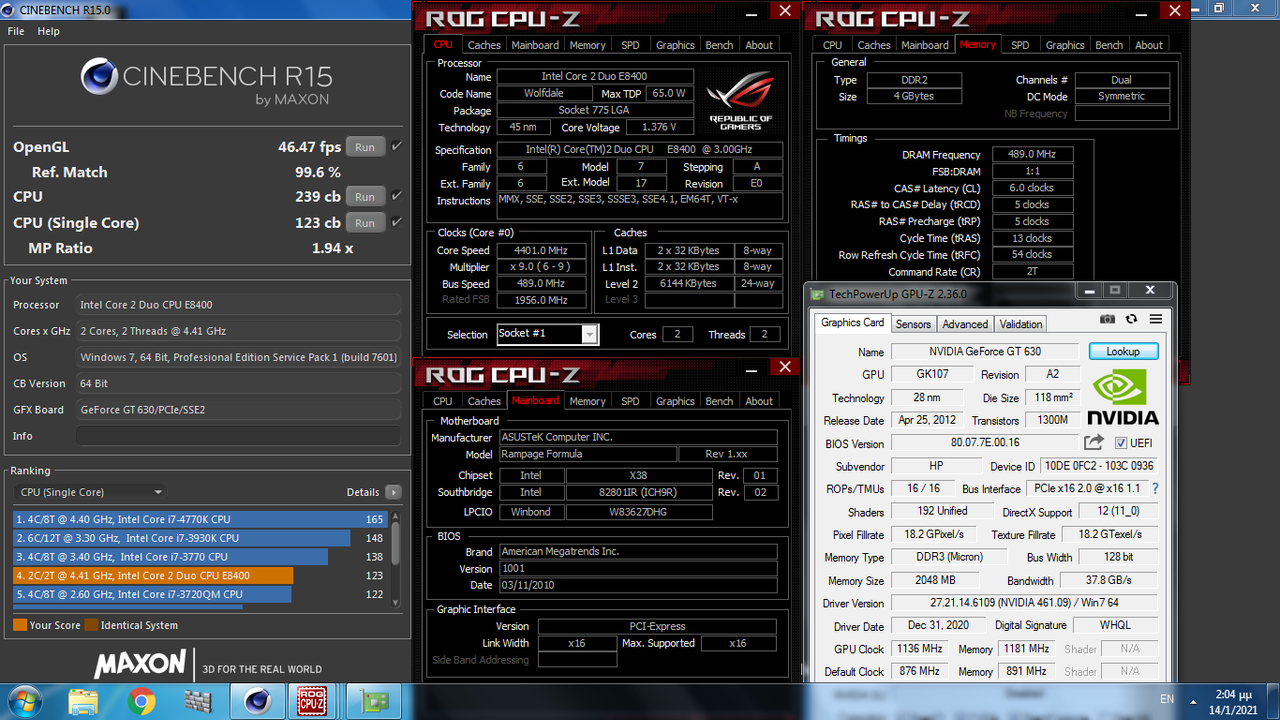The image size is (1280, 720).
Task: Switch to the Advanced tab in GPU-Z
Action: coord(965,324)
